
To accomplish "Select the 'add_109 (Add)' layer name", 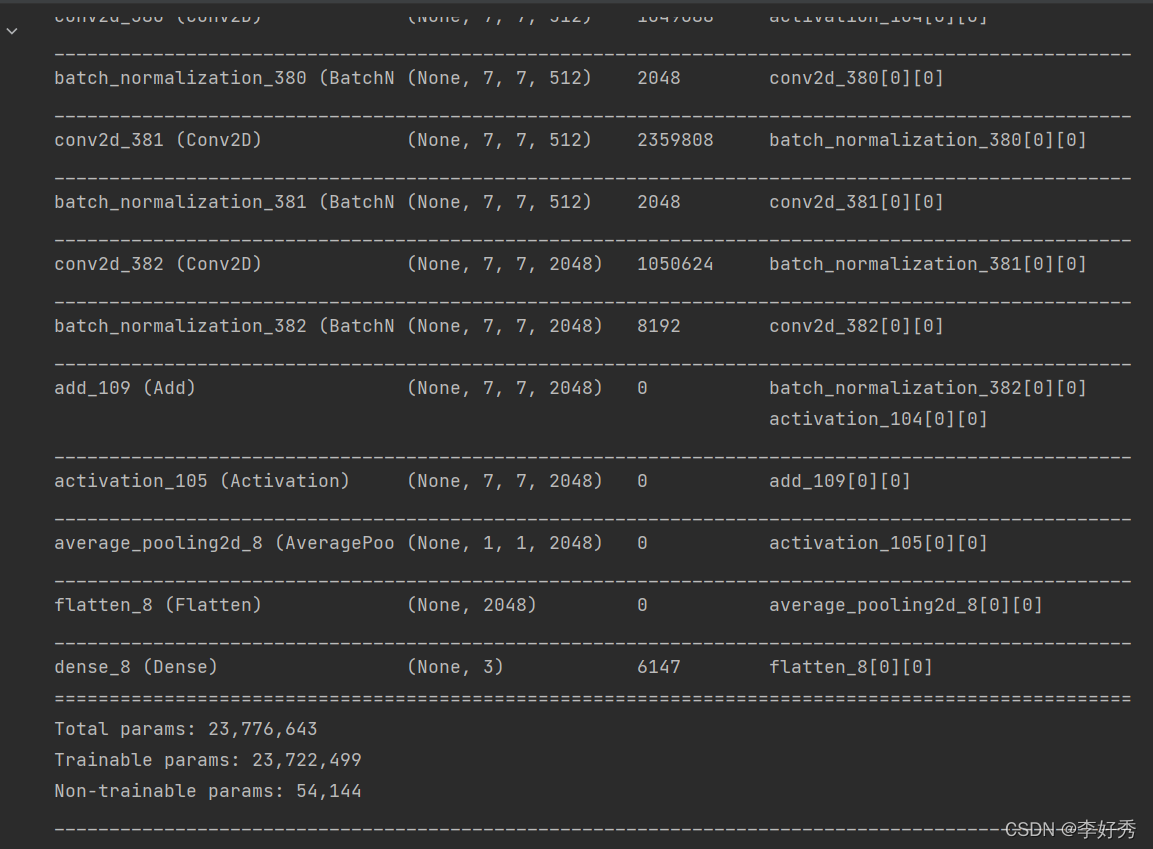I will tap(125, 387).
